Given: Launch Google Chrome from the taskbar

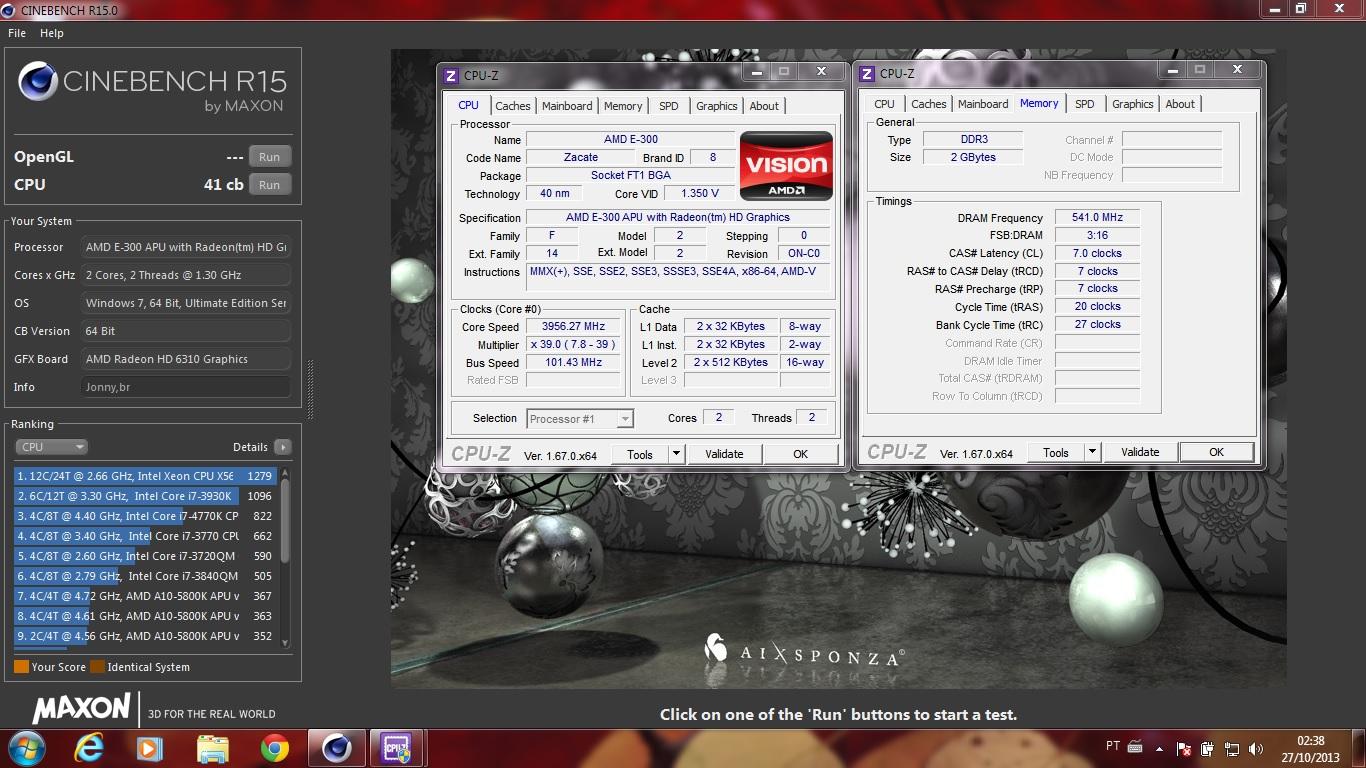Looking at the screenshot, I should (x=274, y=747).
